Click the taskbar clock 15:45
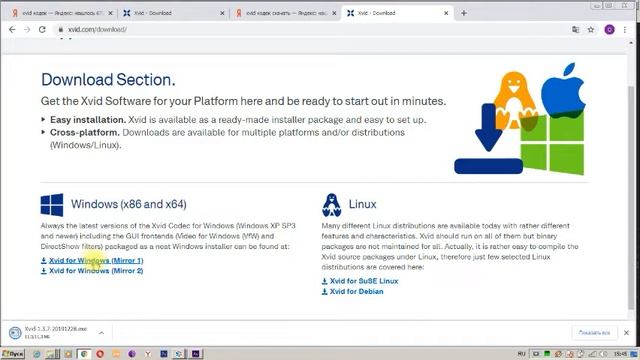The width and height of the screenshot is (640, 360). click(620, 354)
